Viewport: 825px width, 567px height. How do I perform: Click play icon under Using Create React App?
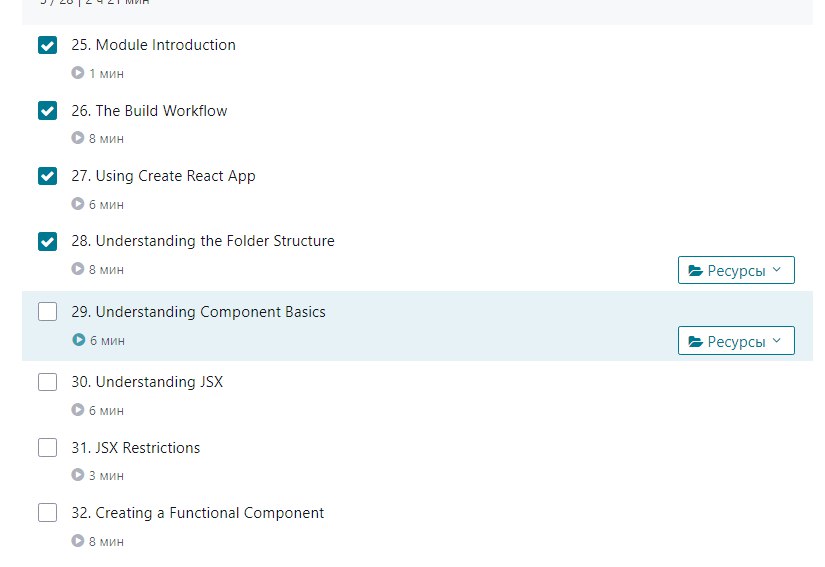[x=78, y=204]
